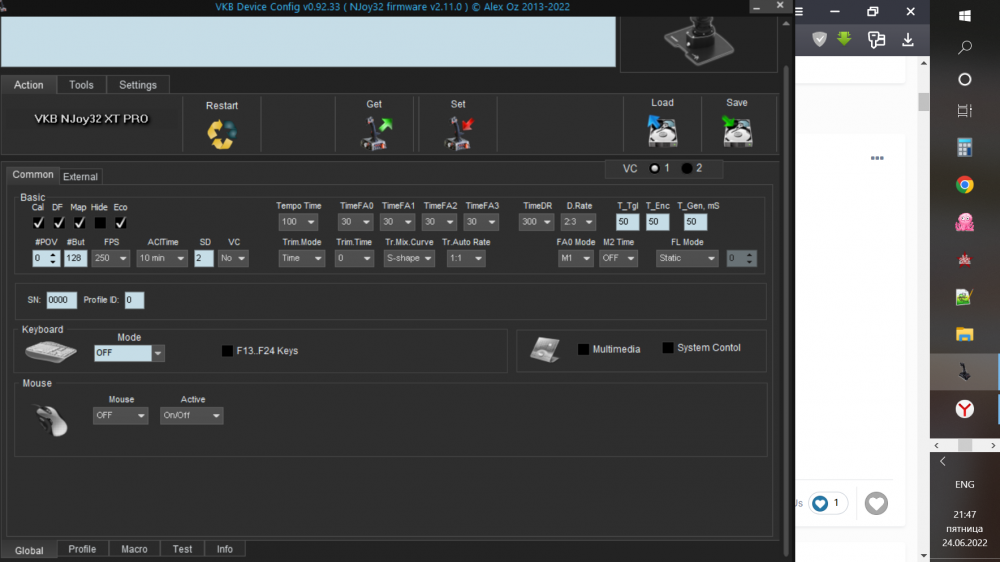This screenshot has width=1000, height=562.
Task: Open the ACITime dropdown
Action: 161,258
